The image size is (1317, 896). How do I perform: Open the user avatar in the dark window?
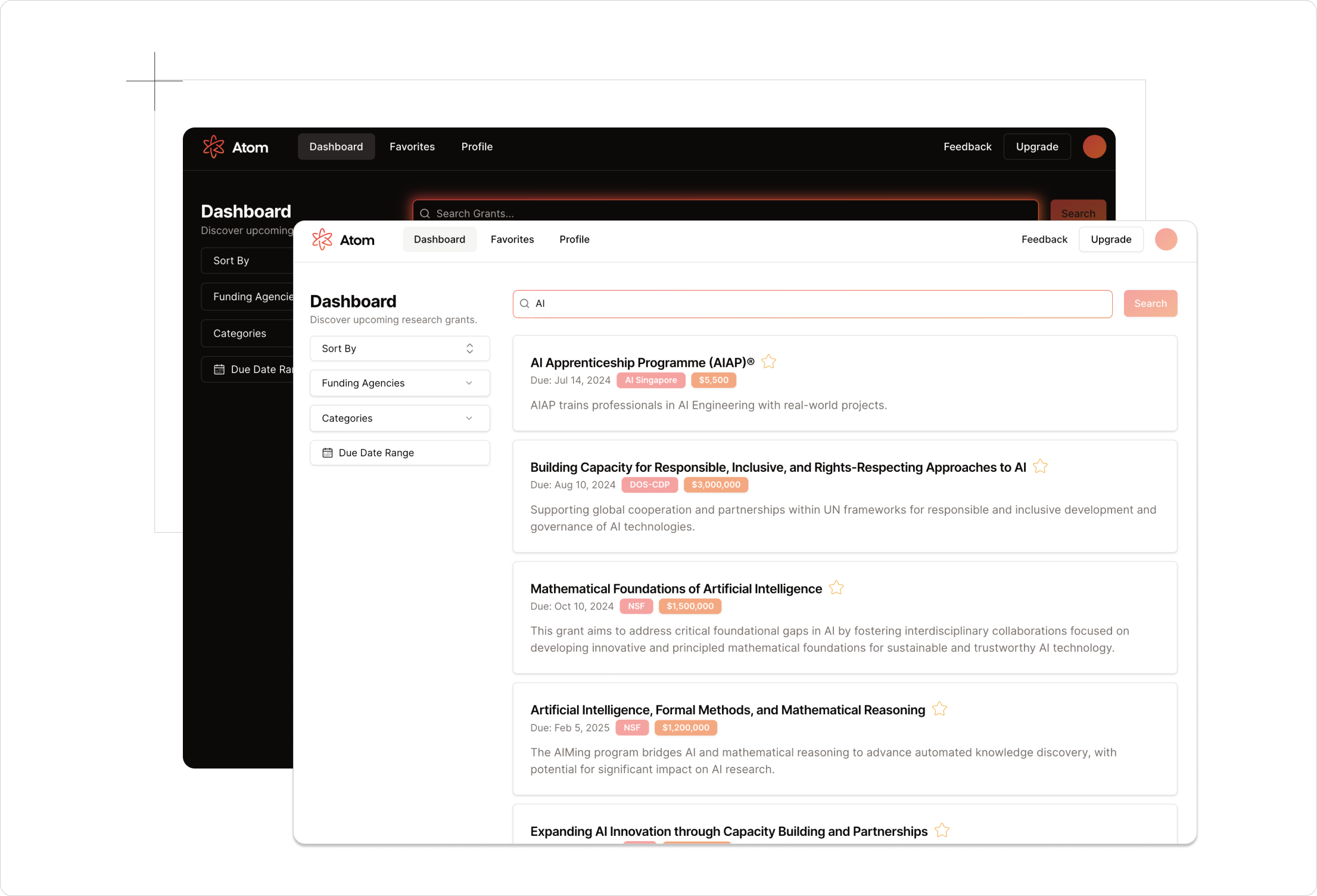tap(1094, 147)
